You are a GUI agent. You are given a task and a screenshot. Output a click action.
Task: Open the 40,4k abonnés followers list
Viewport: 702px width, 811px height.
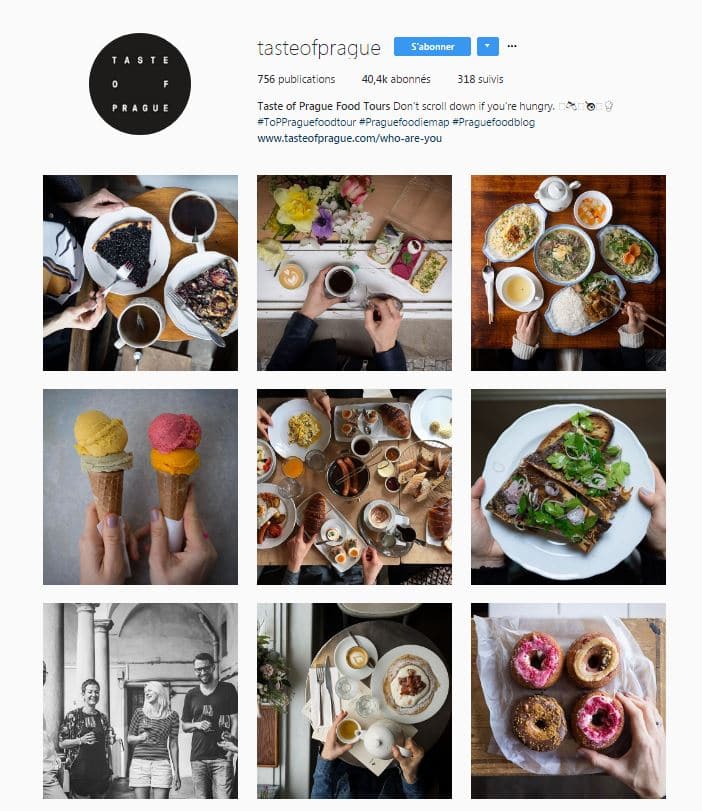coord(396,79)
